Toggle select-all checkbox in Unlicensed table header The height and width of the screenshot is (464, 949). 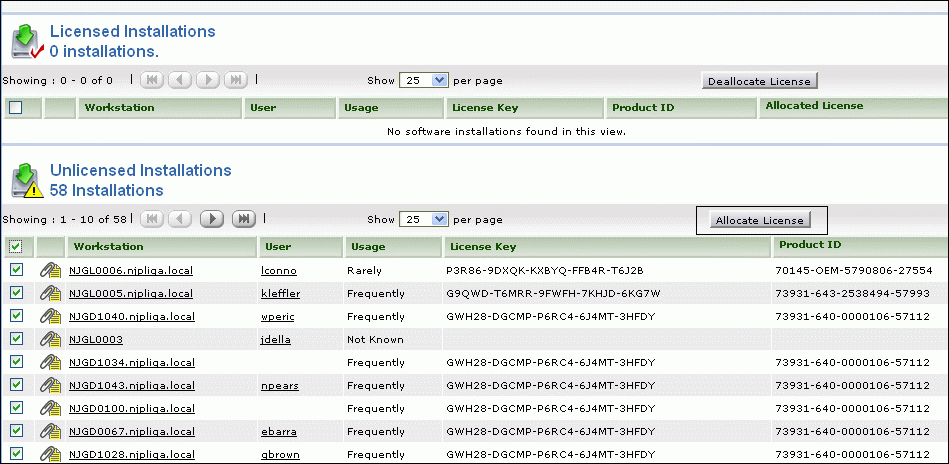pyautogui.click(x=16, y=246)
